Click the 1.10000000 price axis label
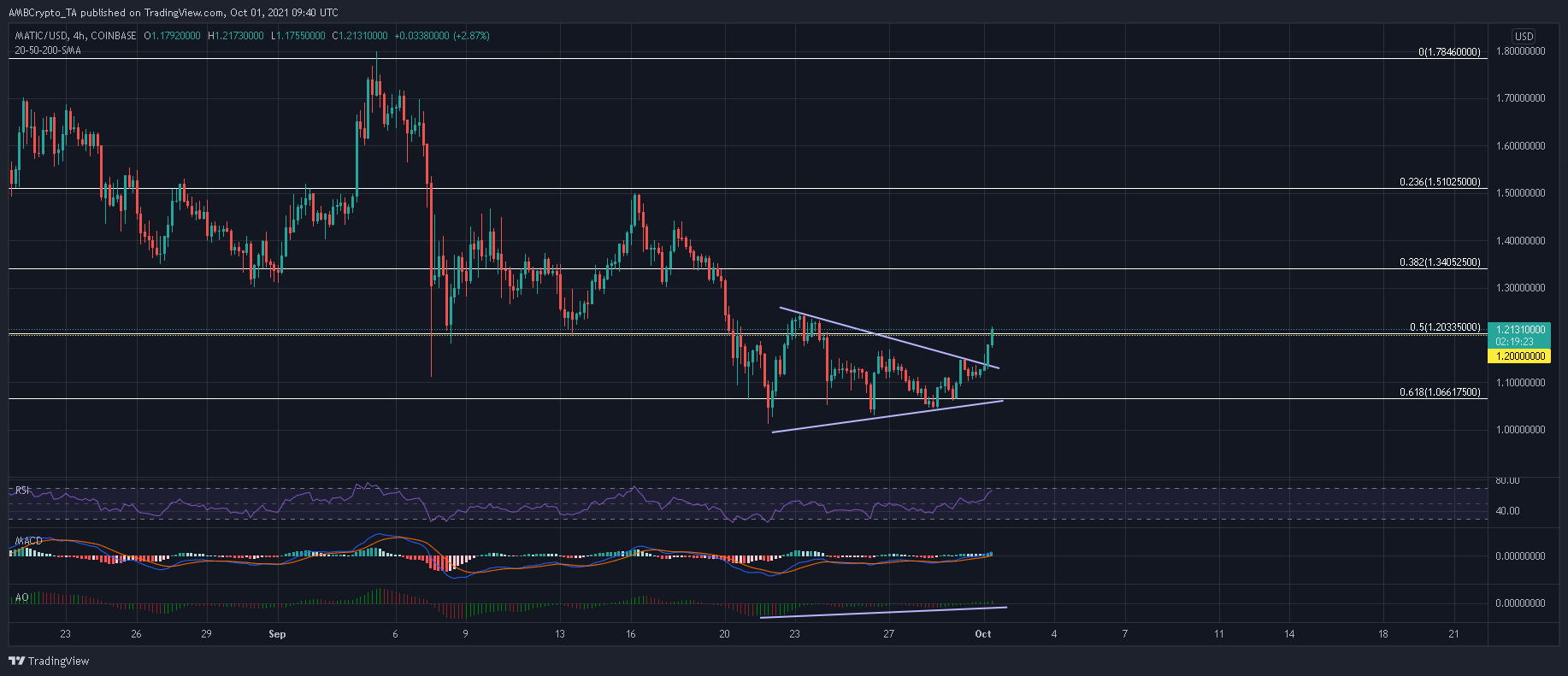This screenshot has height=676, width=1568. tap(1518, 383)
